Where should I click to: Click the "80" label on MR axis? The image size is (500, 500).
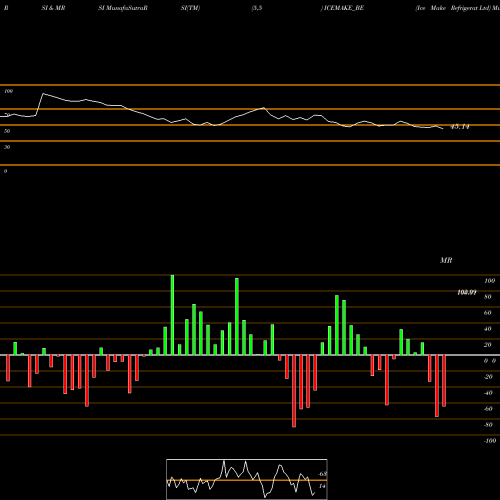click(x=488, y=297)
